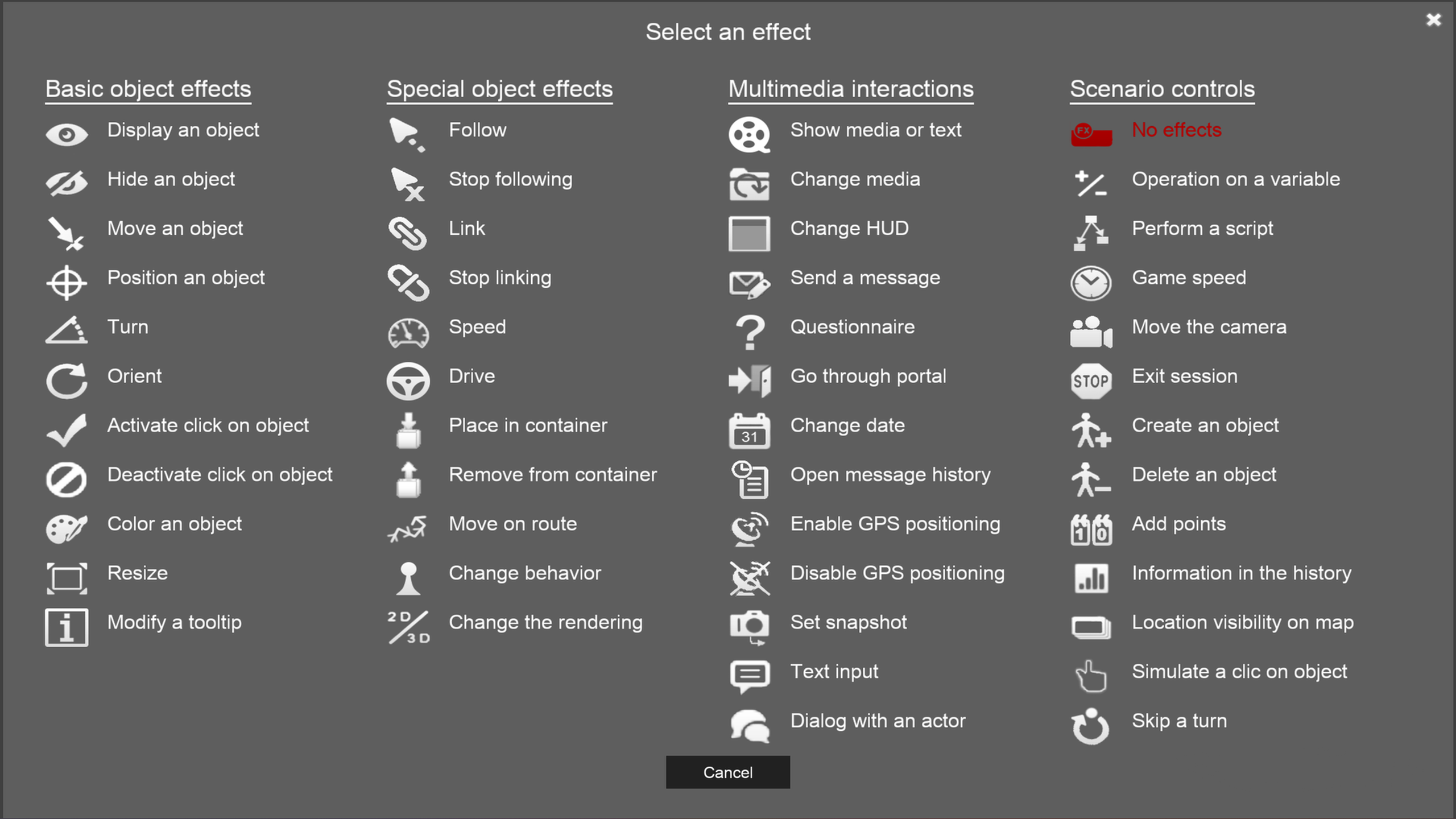Click the Cancel button

pos(728,772)
